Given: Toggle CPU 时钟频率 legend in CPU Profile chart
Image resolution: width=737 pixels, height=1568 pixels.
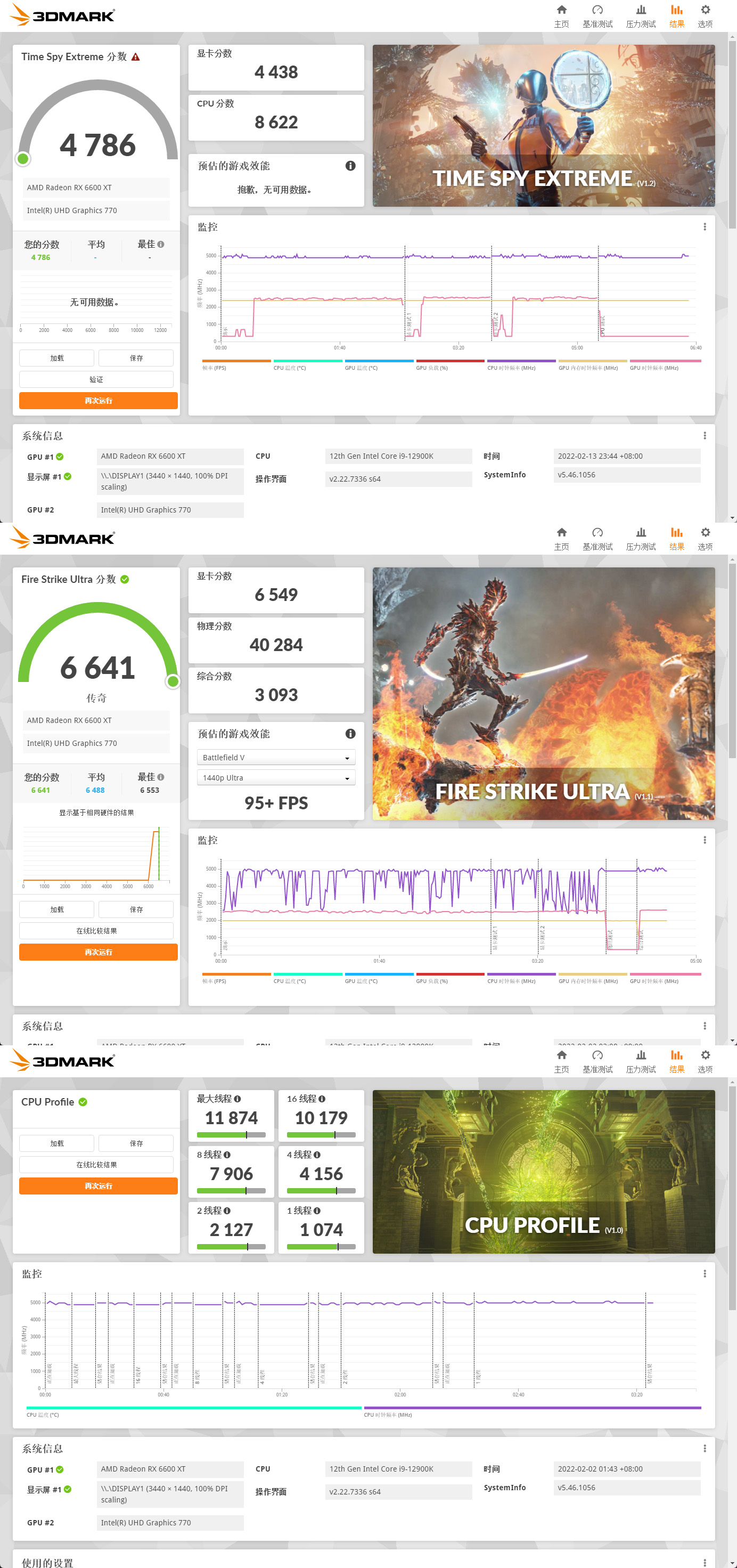Looking at the screenshot, I should [532, 1411].
